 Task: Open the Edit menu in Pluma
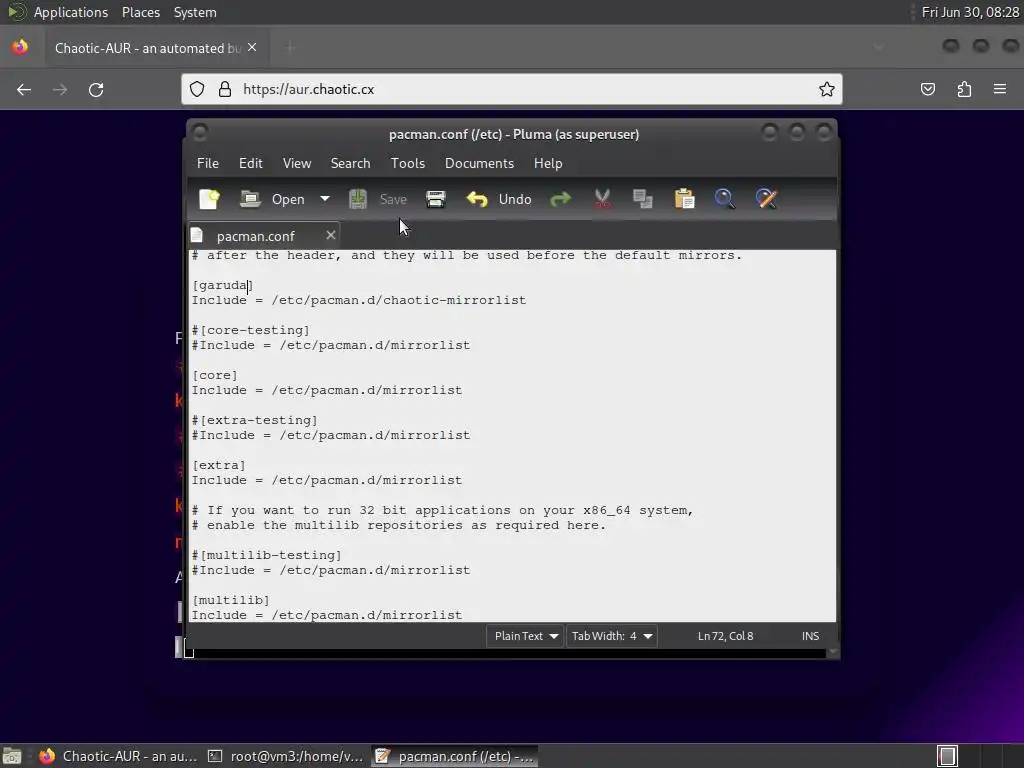point(251,163)
